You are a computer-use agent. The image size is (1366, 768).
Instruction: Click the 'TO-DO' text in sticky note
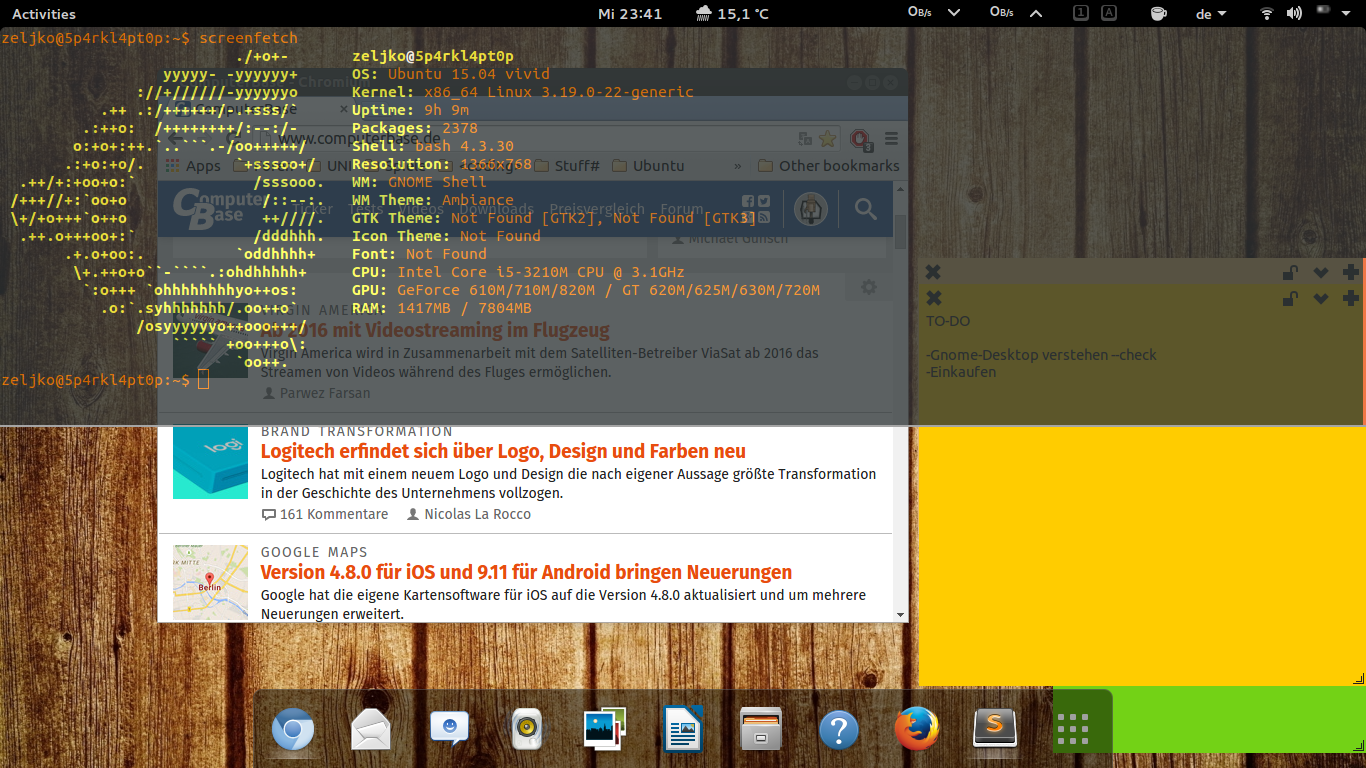click(x=947, y=321)
